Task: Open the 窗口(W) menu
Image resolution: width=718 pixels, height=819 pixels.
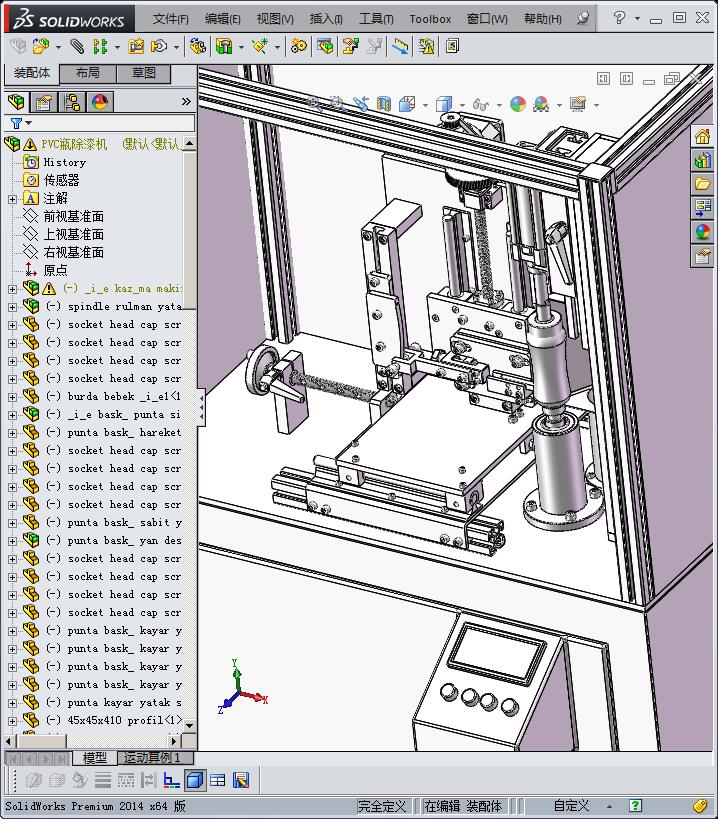Action: (x=487, y=19)
